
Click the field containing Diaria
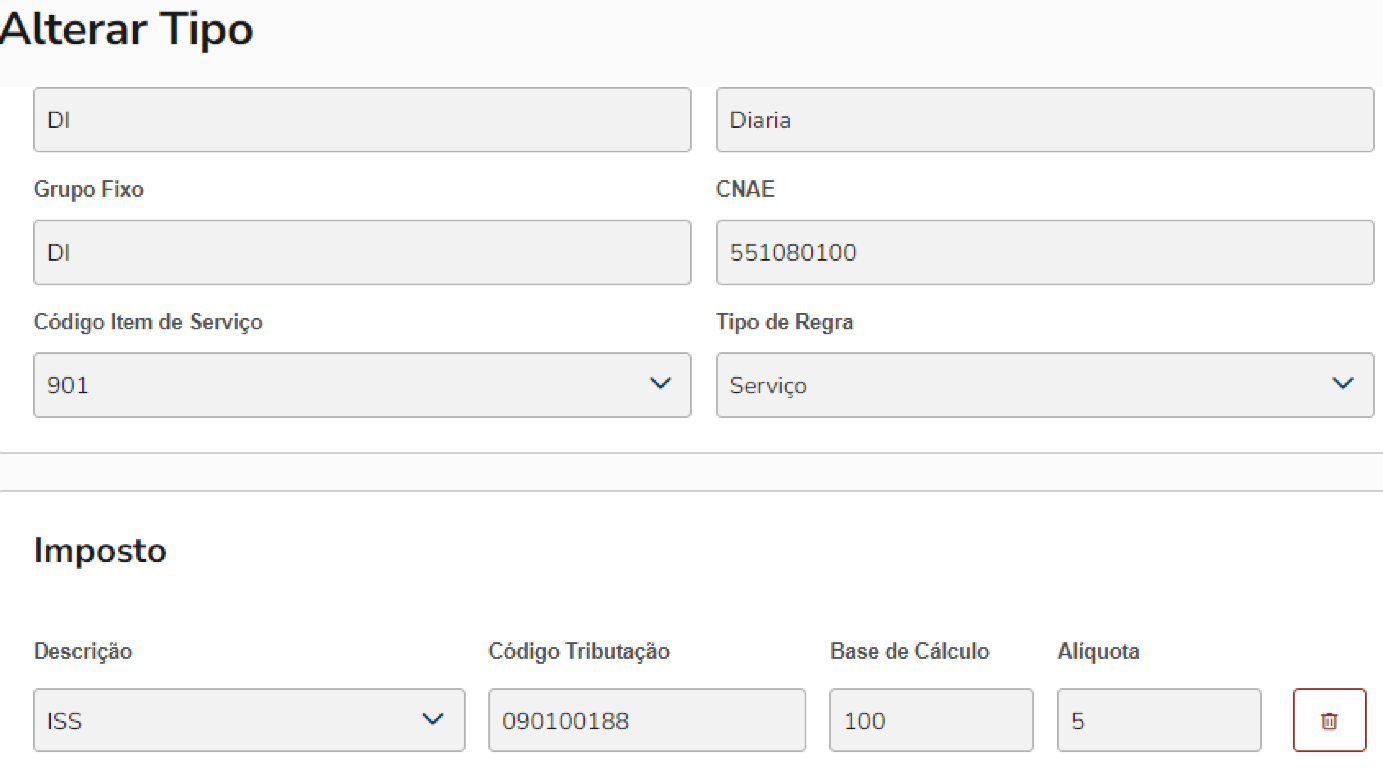click(x=1044, y=120)
